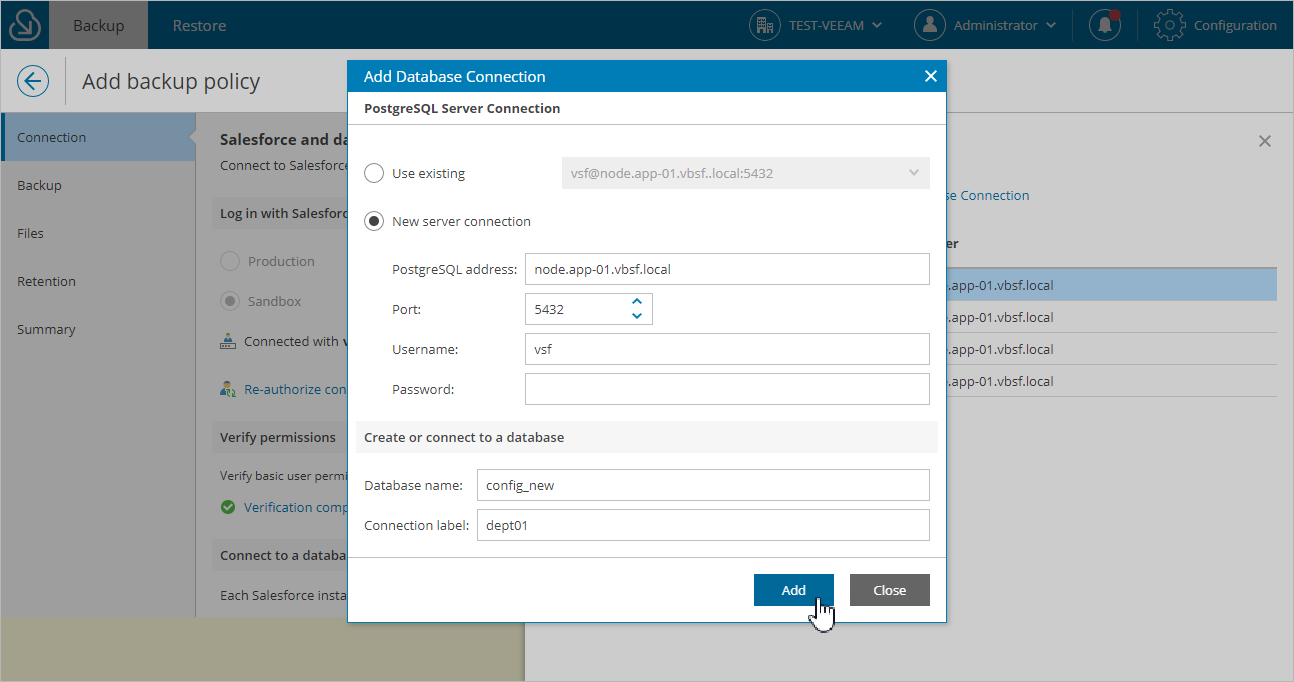Click the Verification completed link
Viewport: 1294px width, 682px height.
pos(295,507)
